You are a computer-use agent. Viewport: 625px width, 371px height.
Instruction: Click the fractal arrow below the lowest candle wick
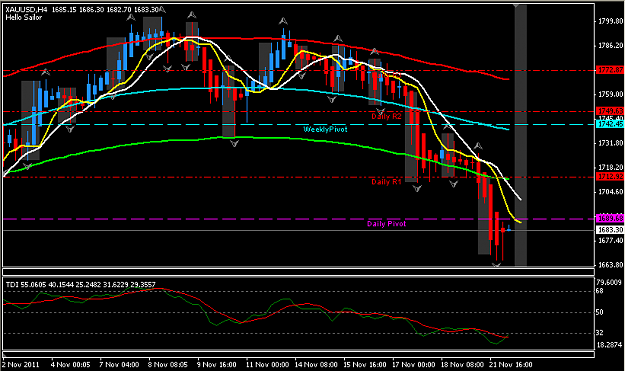point(496,265)
